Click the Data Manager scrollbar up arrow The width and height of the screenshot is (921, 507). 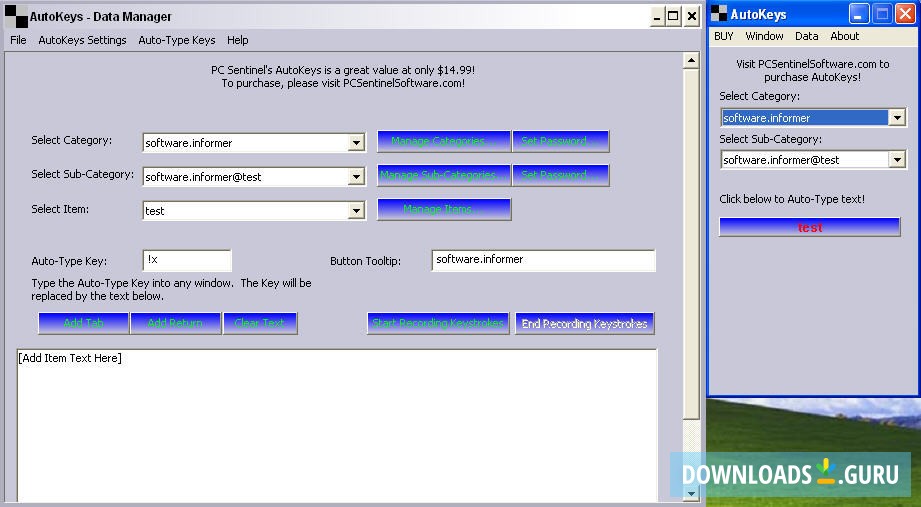coord(691,61)
